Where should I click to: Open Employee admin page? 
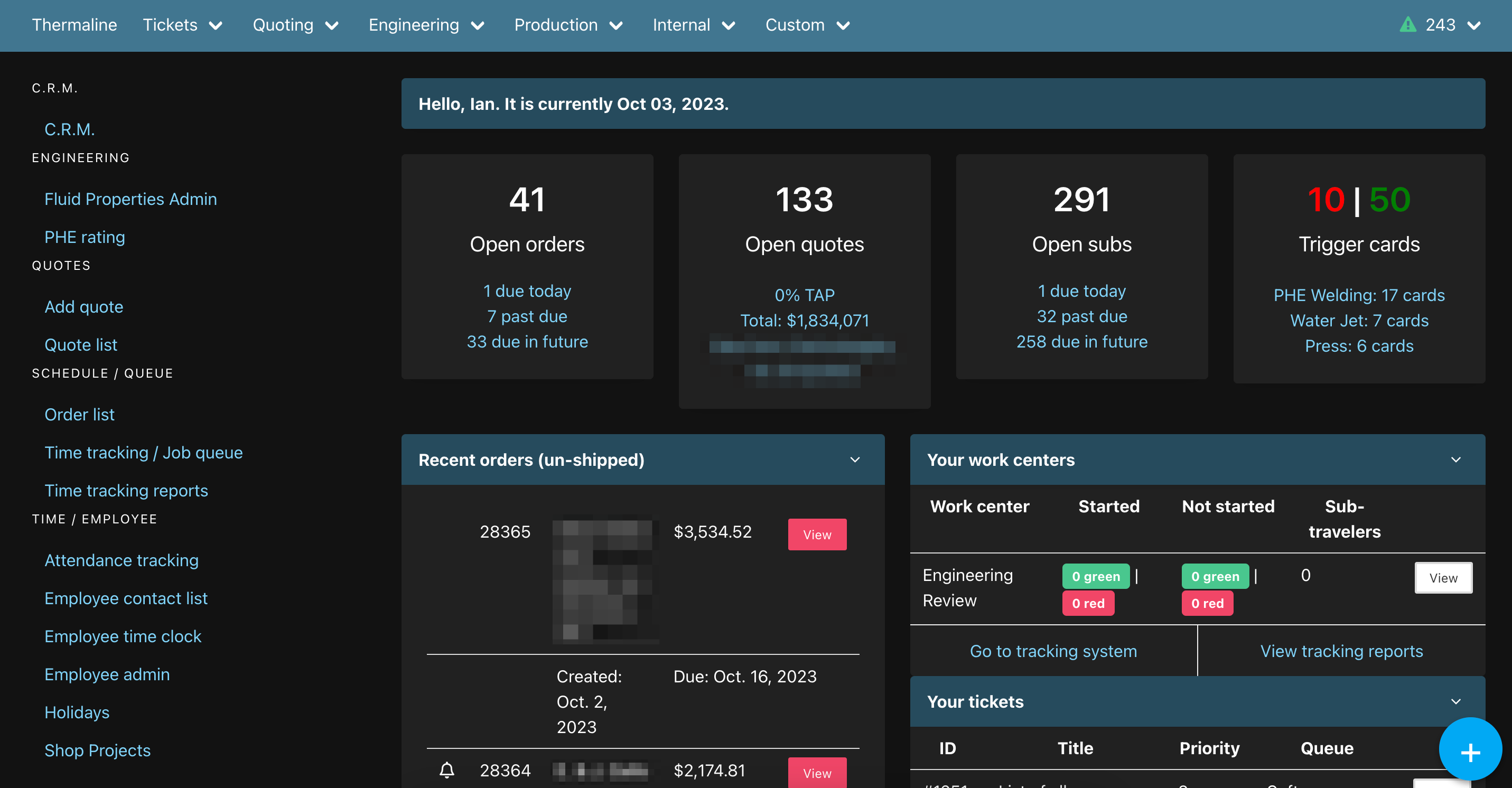coord(107,675)
